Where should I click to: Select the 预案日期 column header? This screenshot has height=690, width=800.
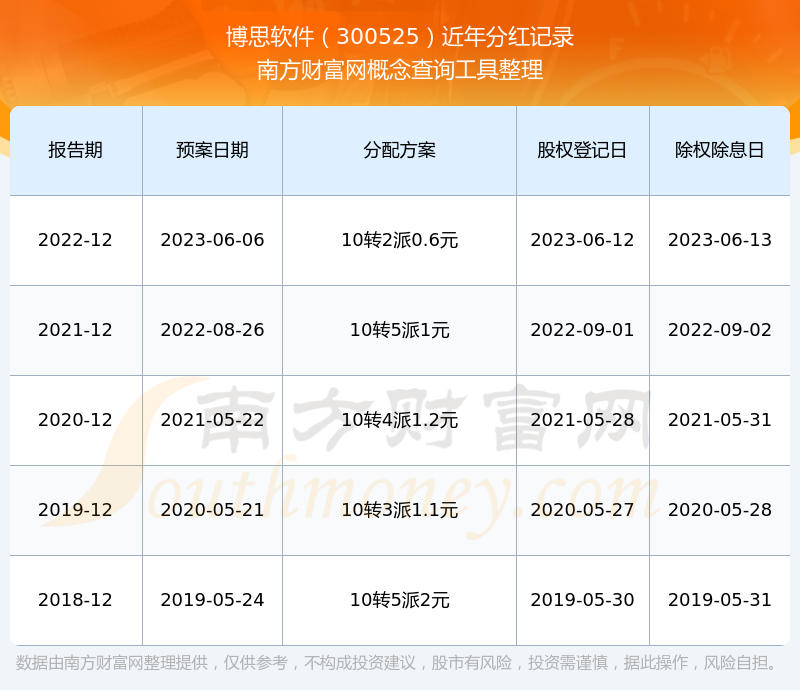(212, 150)
